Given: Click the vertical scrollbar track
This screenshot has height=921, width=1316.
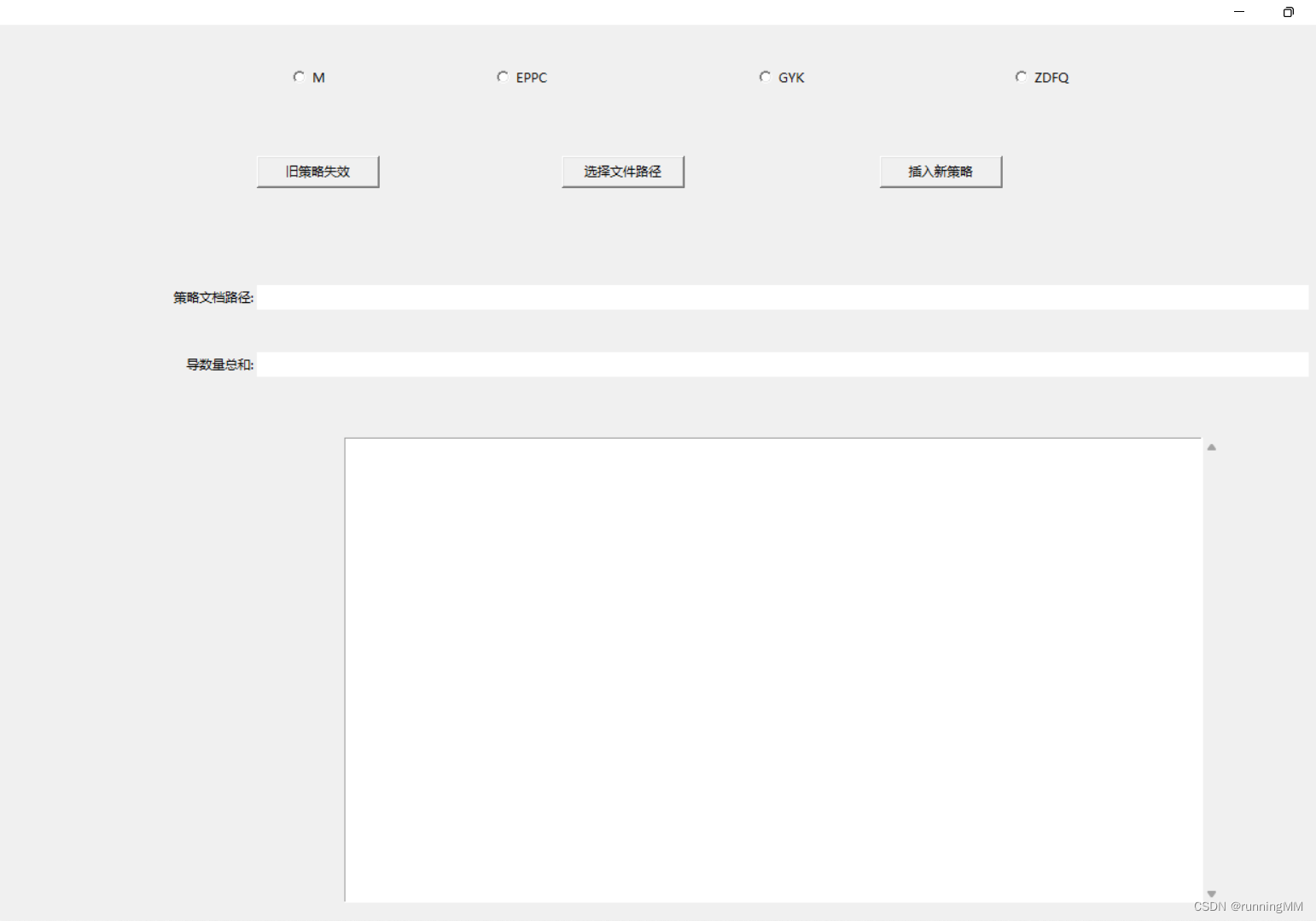Looking at the screenshot, I should click(x=1211, y=666).
